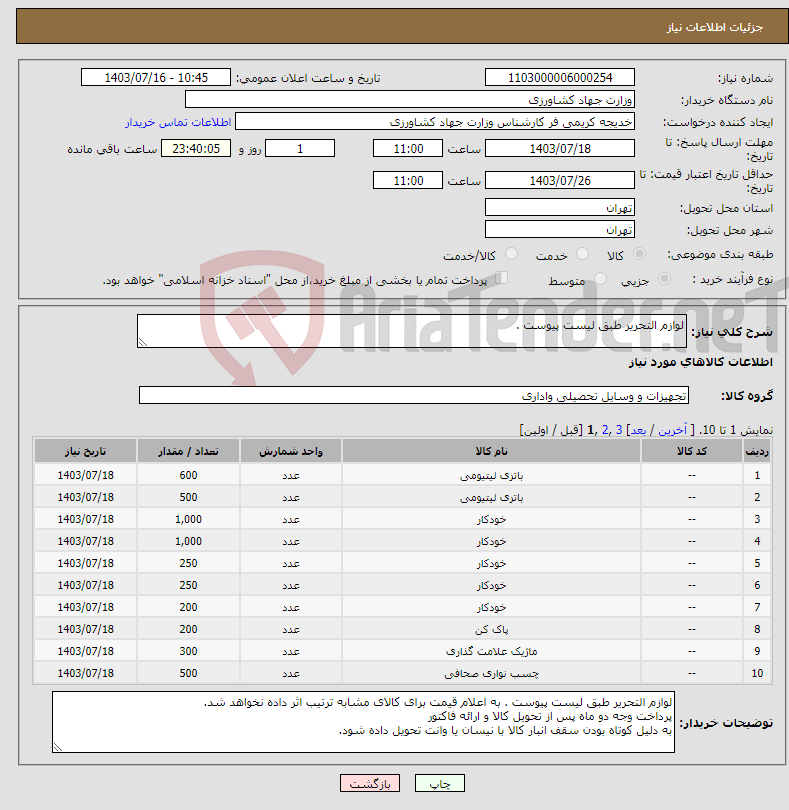
Task: Click quantity 600 in row 1
Action: 188,475
